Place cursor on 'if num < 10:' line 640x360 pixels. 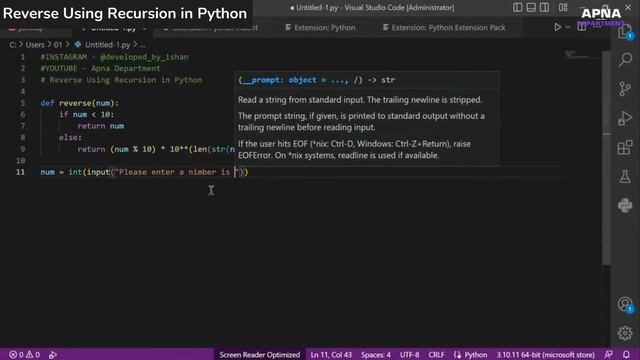[87, 114]
